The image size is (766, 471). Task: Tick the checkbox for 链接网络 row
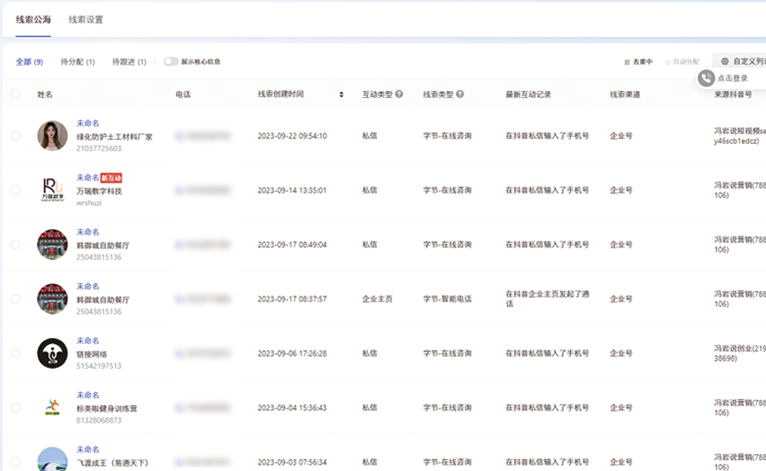[15, 353]
